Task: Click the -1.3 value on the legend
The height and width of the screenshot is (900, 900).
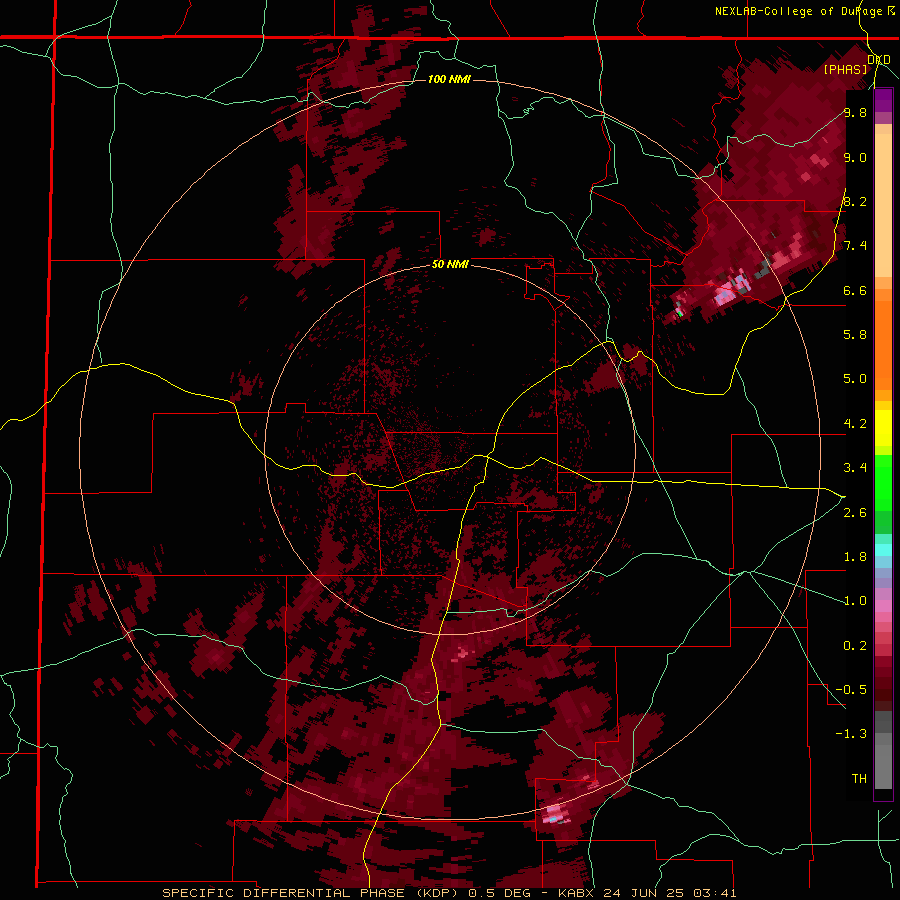Action: point(852,734)
